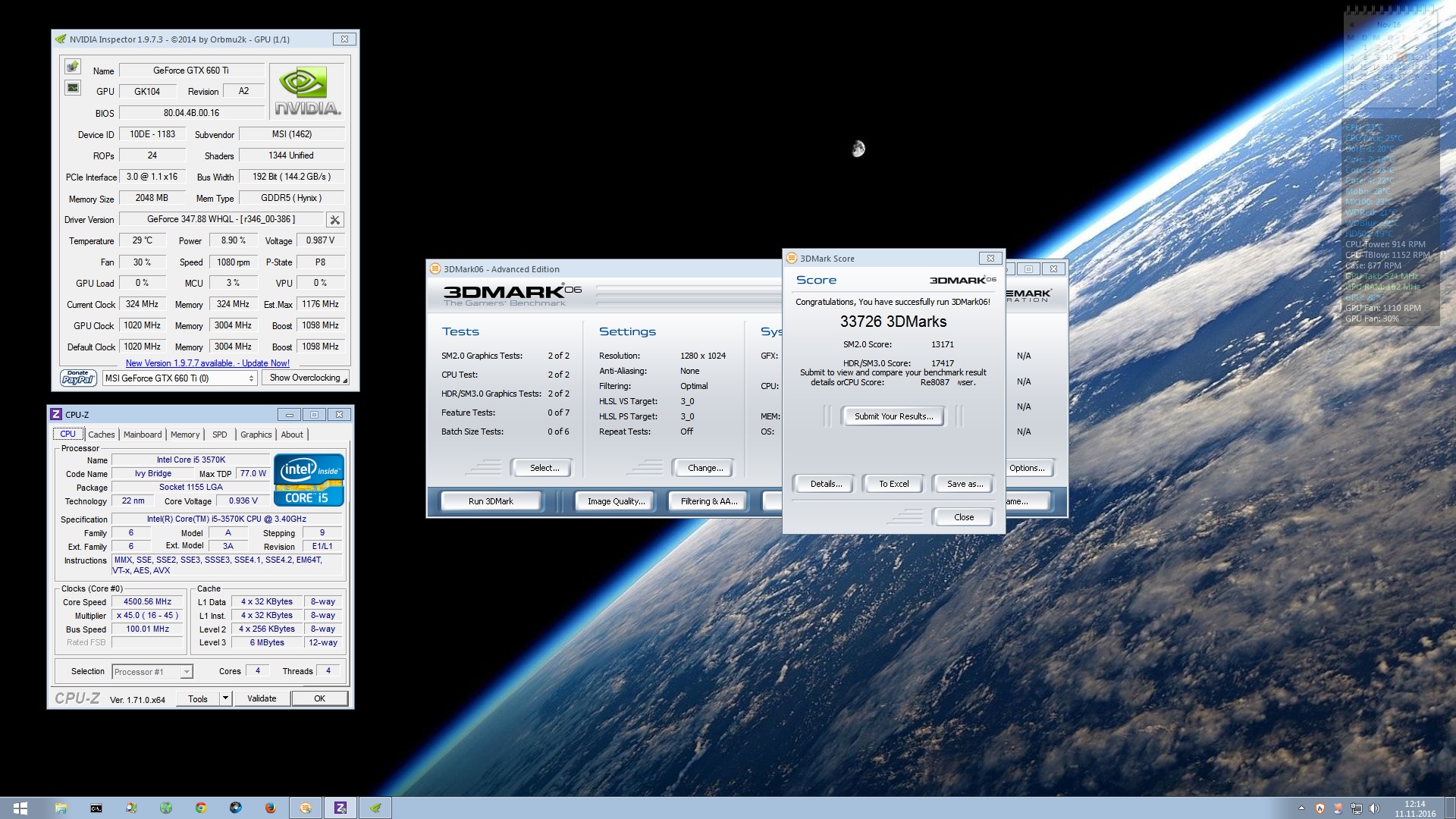Click the CPU-Z title bar icon
Image resolution: width=1456 pixels, height=819 pixels.
55,414
